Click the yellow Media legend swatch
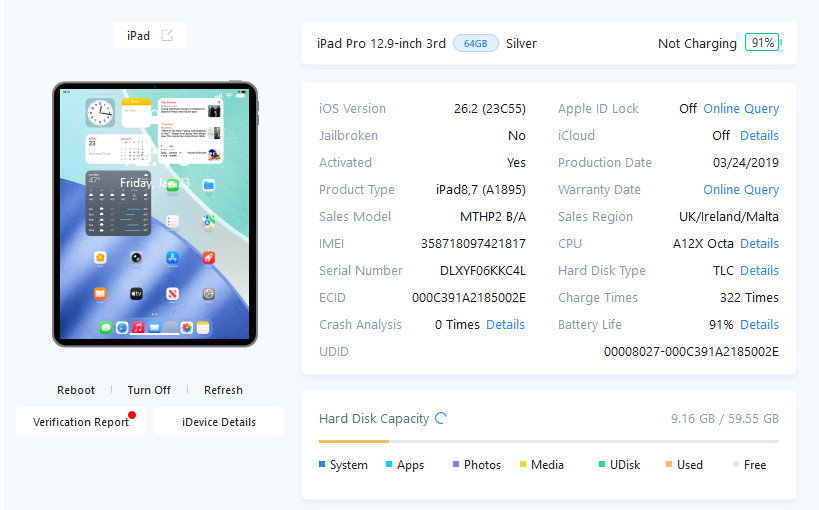 [523, 464]
